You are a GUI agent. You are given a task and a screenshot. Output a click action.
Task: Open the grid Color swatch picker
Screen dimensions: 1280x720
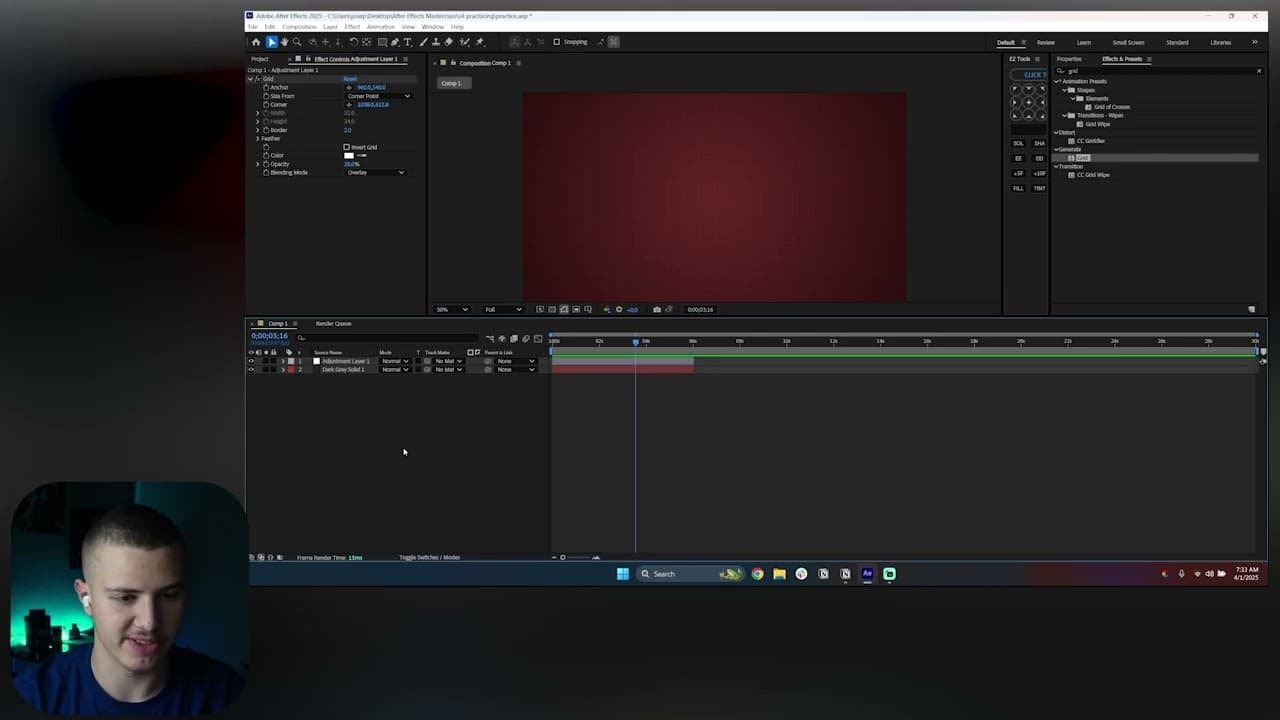click(x=349, y=155)
